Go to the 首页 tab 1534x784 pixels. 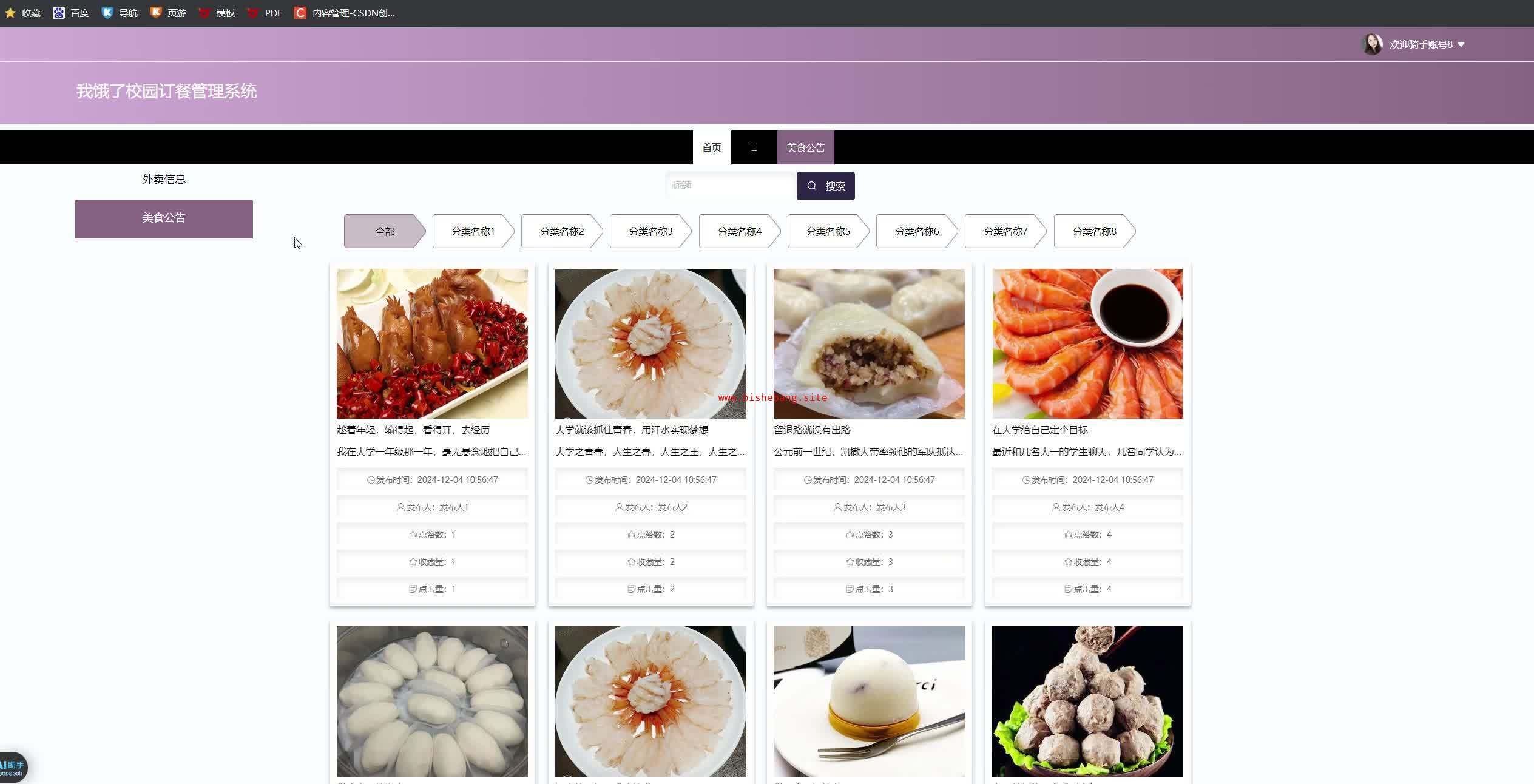(x=711, y=147)
